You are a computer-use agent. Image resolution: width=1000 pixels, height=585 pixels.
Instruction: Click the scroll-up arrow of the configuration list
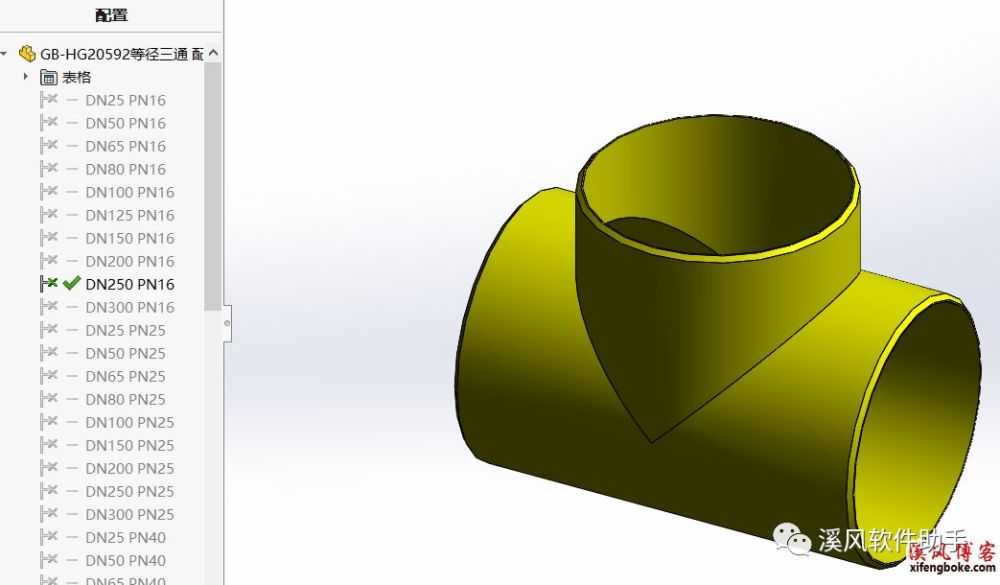coord(213,53)
